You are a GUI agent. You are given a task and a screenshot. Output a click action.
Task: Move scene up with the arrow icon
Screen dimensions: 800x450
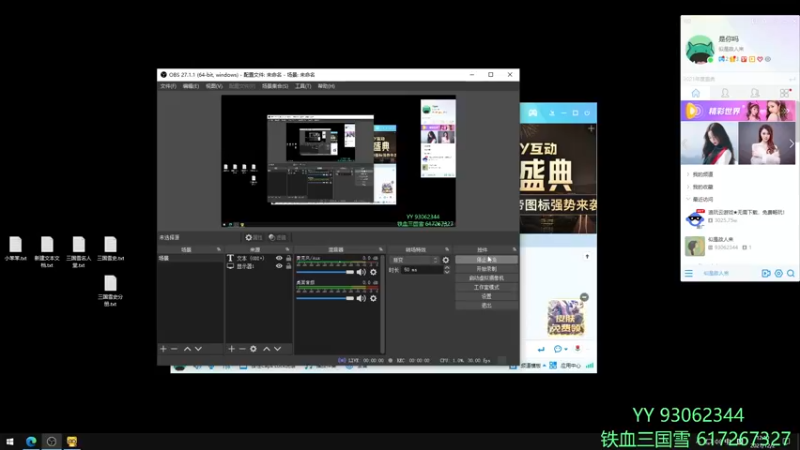tap(187, 349)
